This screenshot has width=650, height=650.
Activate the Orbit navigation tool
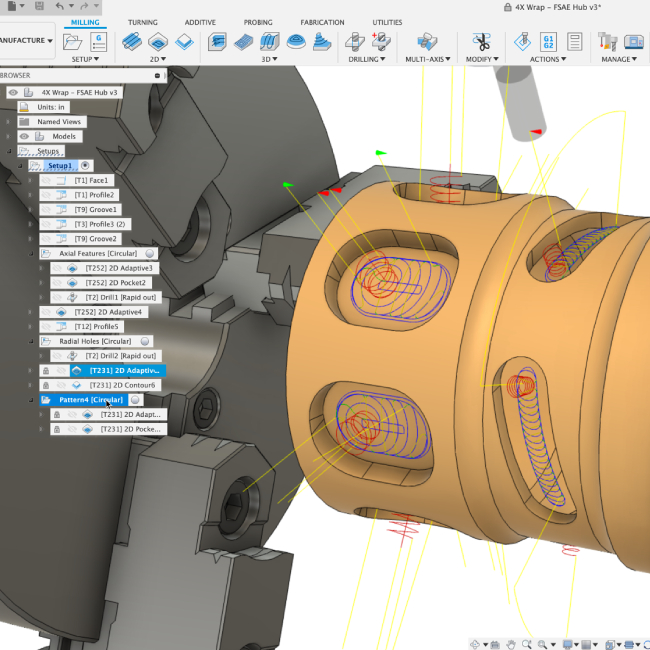(x=475, y=644)
